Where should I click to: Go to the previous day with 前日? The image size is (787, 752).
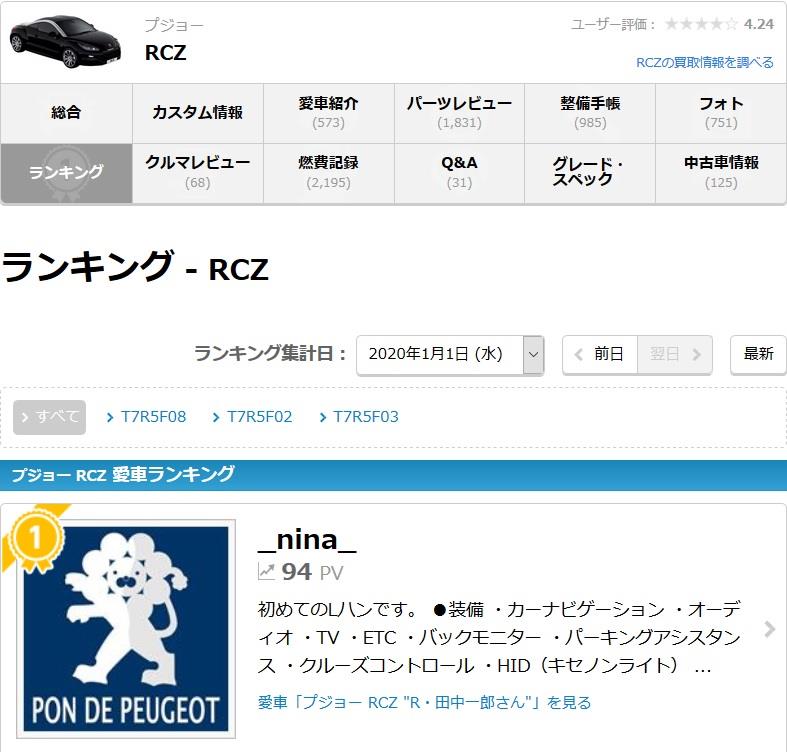click(600, 354)
